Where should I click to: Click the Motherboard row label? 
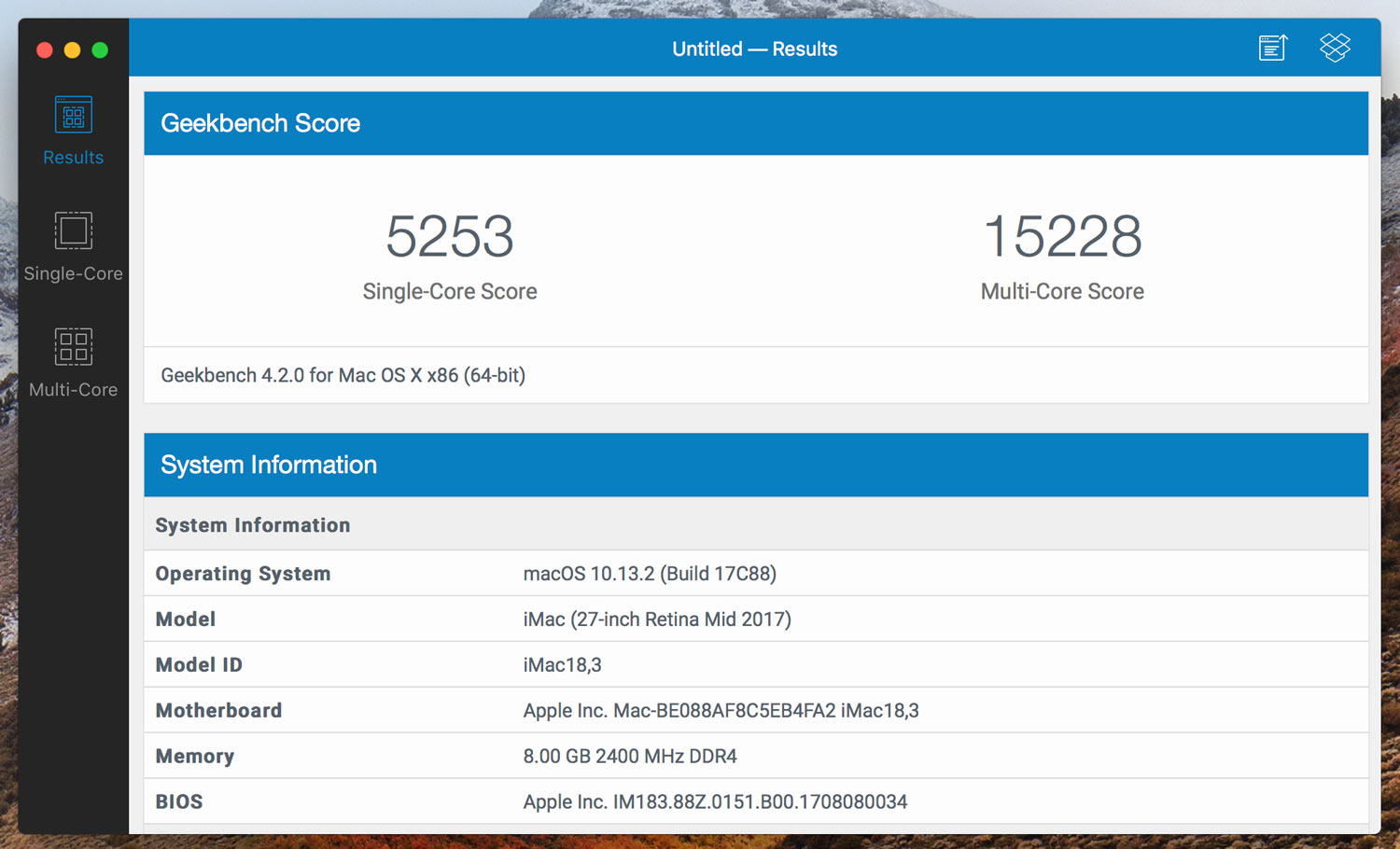click(218, 711)
